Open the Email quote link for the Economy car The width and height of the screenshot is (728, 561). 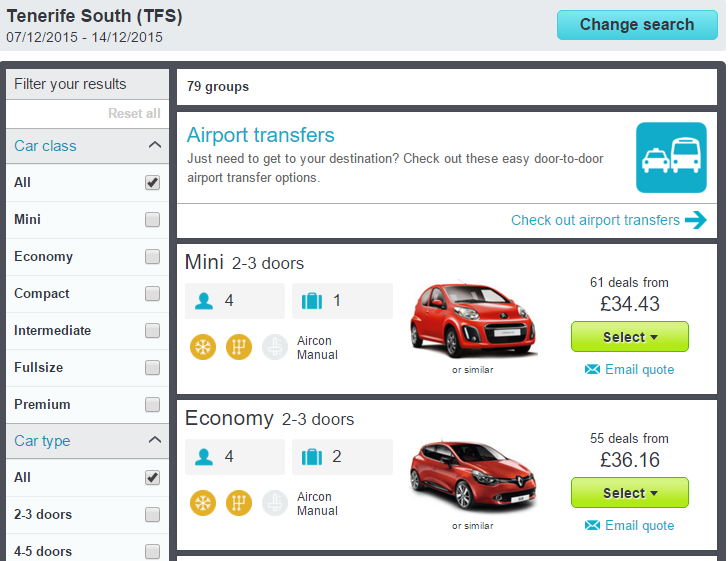639,526
